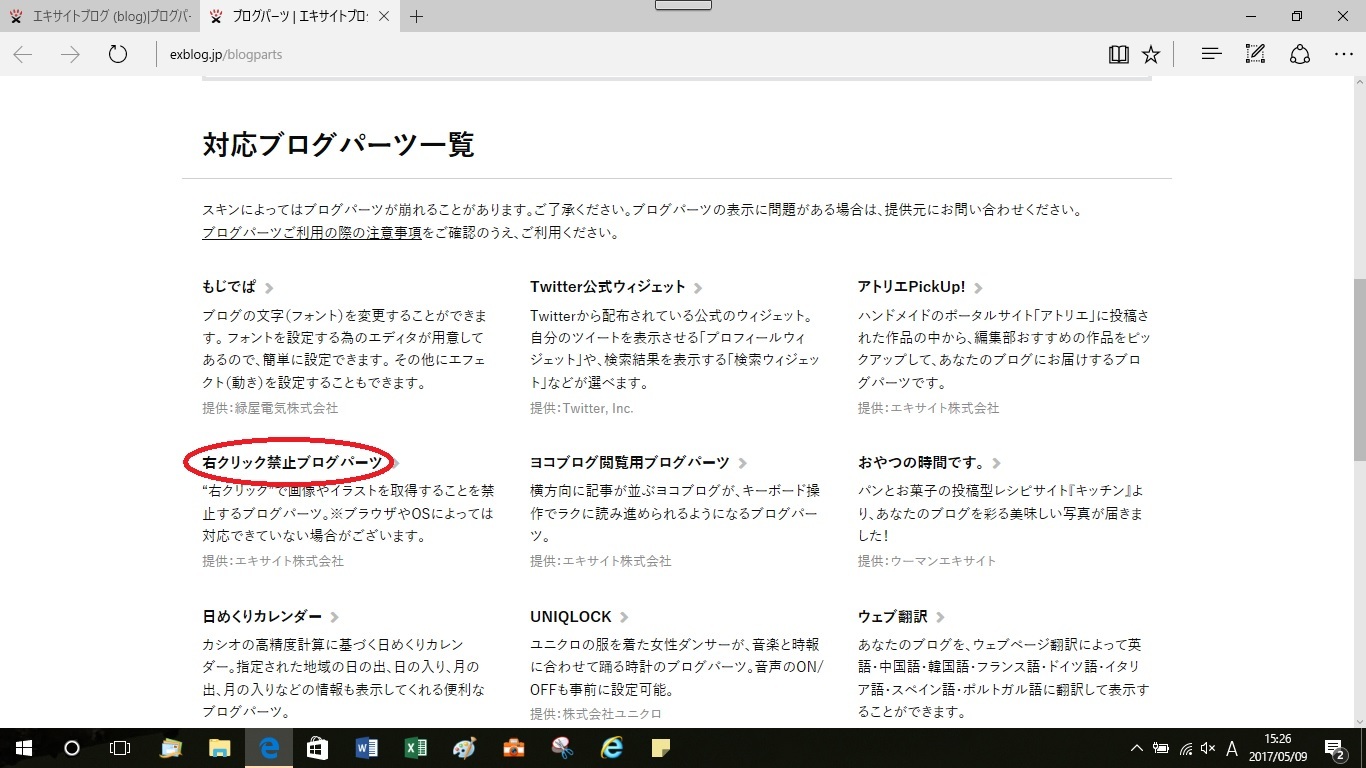Toggle the IME input mode A
Image resolution: width=1366 pixels, height=768 pixels.
[1232, 748]
